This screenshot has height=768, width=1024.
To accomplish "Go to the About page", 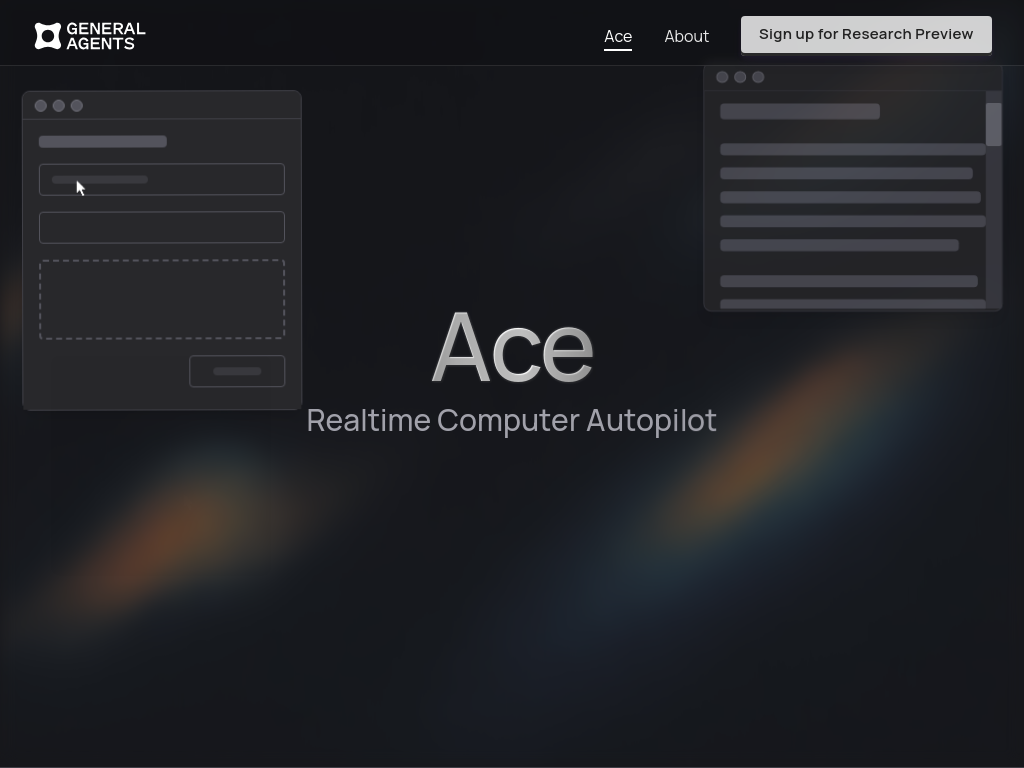I will click(x=686, y=36).
